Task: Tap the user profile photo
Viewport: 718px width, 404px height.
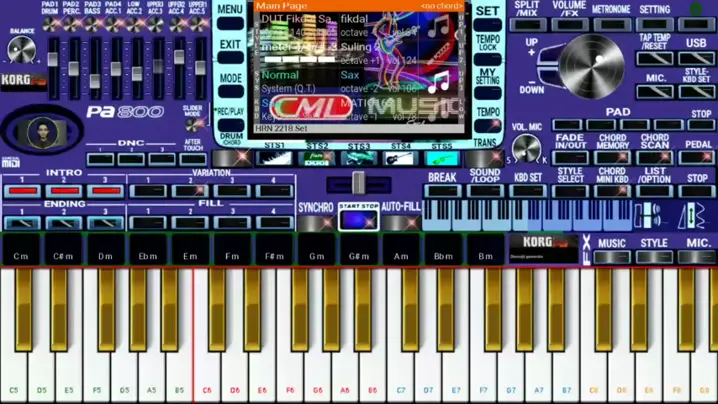Action: point(41,131)
